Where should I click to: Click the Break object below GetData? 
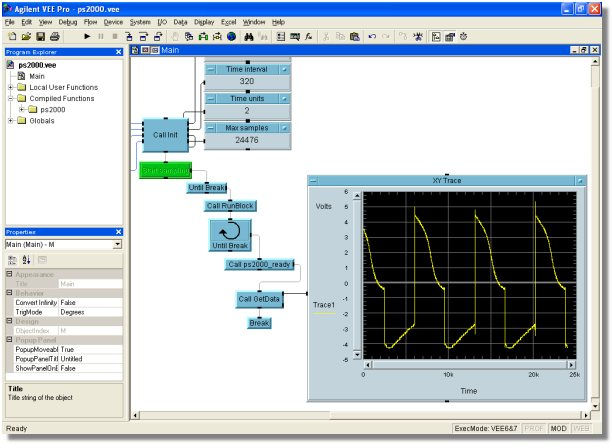(x=260, y=323)
